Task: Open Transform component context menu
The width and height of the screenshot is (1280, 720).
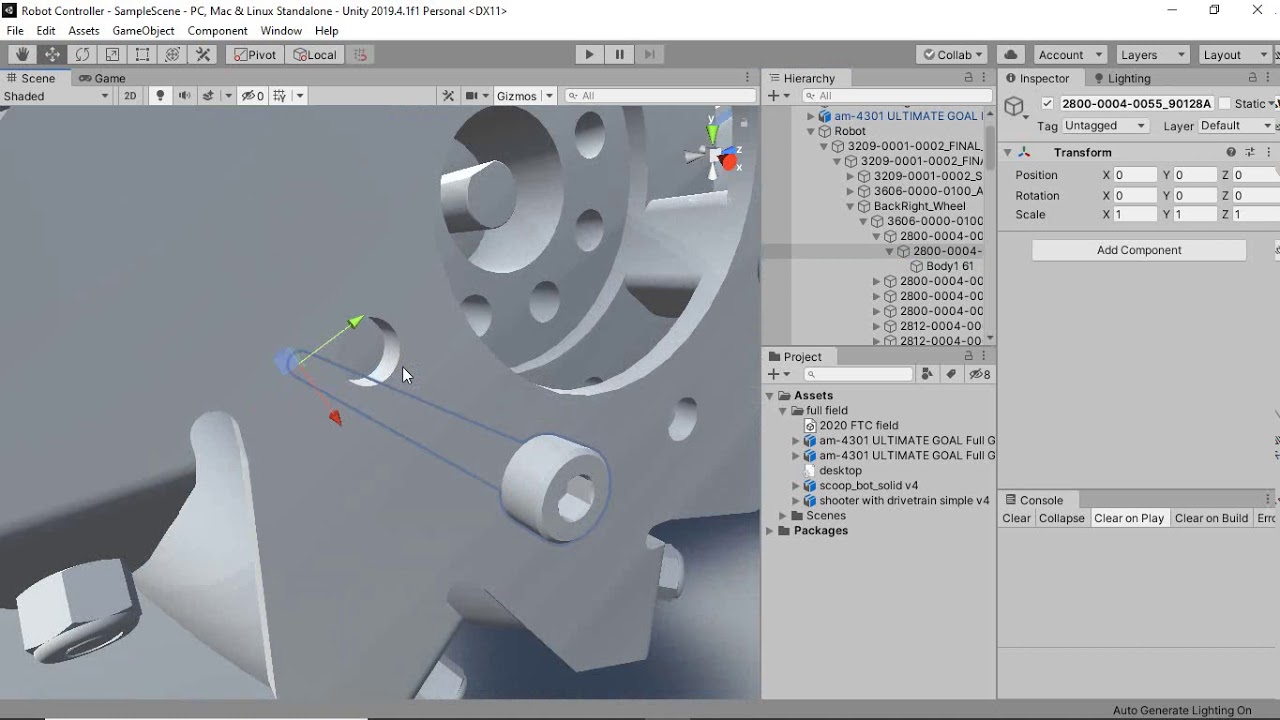Action: point(1269,153)
